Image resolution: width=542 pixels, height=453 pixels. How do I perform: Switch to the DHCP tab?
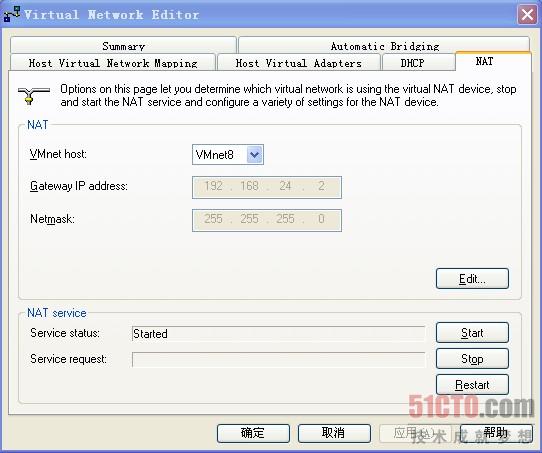pyautogui.click(x=418, y=63)
